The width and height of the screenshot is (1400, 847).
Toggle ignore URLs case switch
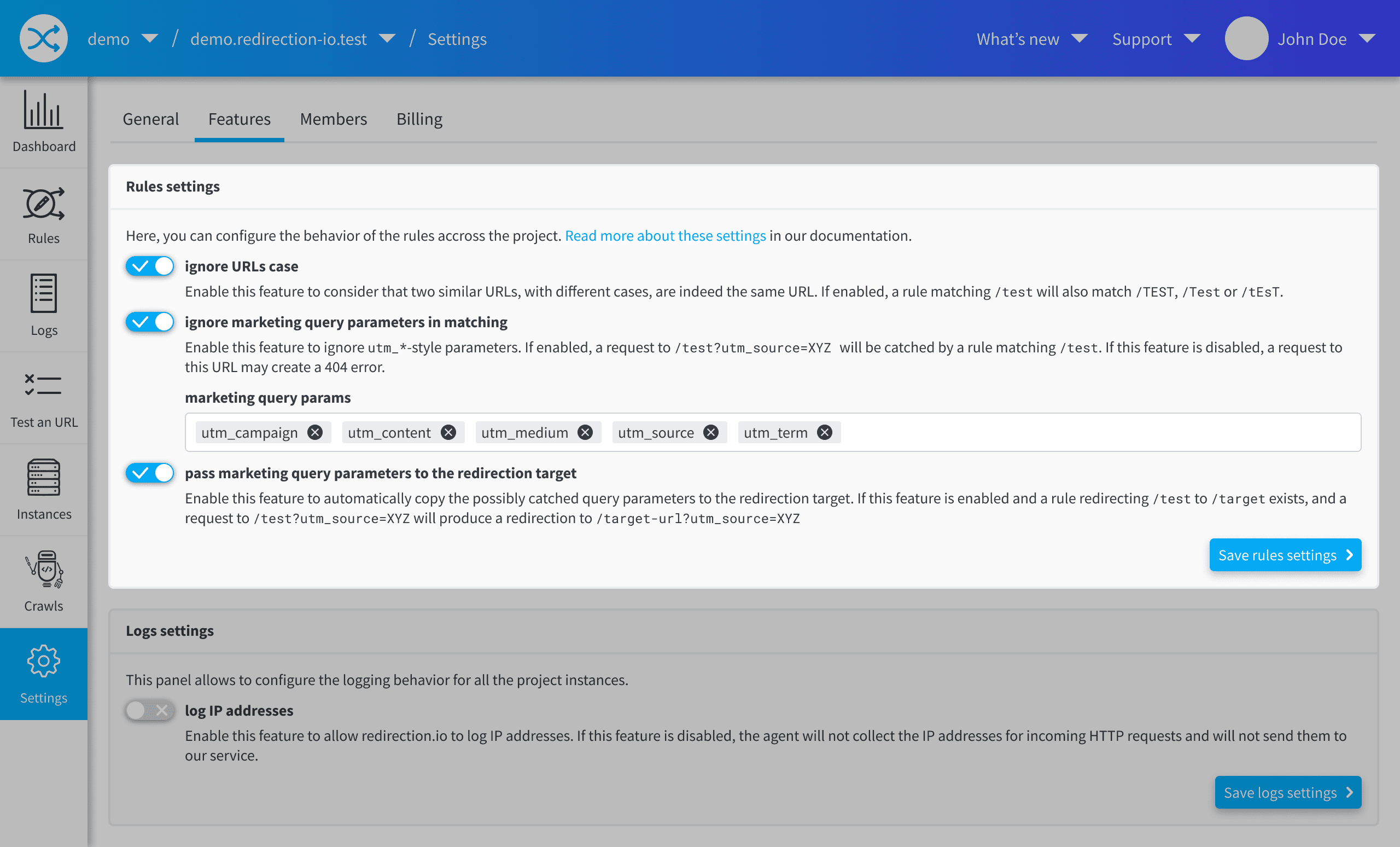[x=150, y=266]
